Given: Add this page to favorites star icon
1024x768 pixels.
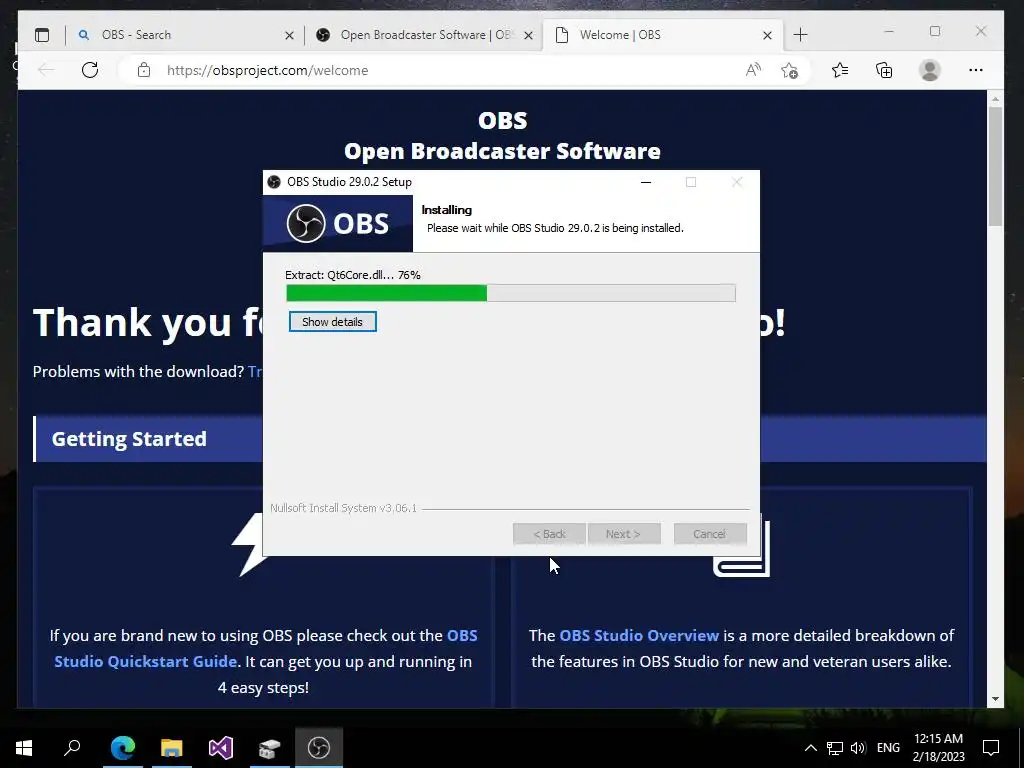Looking at the screenshot, I should click(x=789, y=70).
